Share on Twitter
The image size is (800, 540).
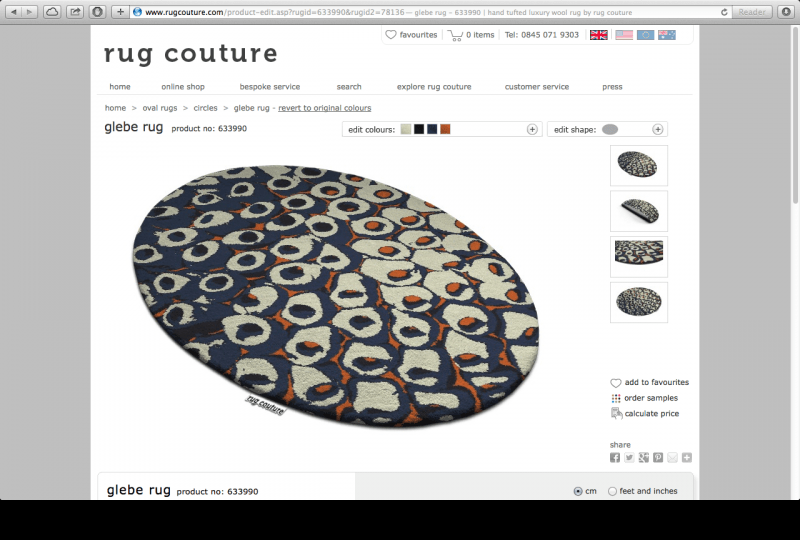pos(629,458)
